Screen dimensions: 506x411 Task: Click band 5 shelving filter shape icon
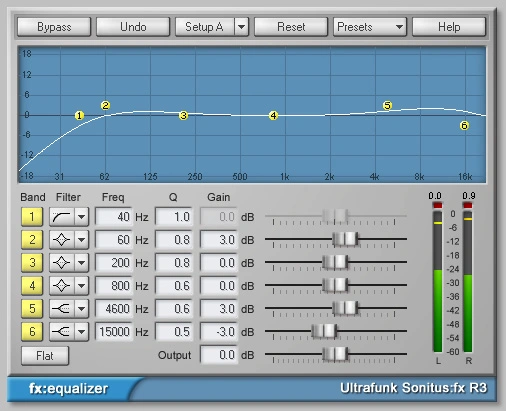point(62,309)
